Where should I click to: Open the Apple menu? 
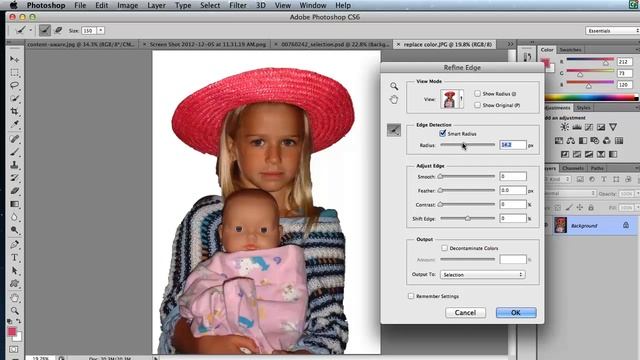tap(13, 5)
